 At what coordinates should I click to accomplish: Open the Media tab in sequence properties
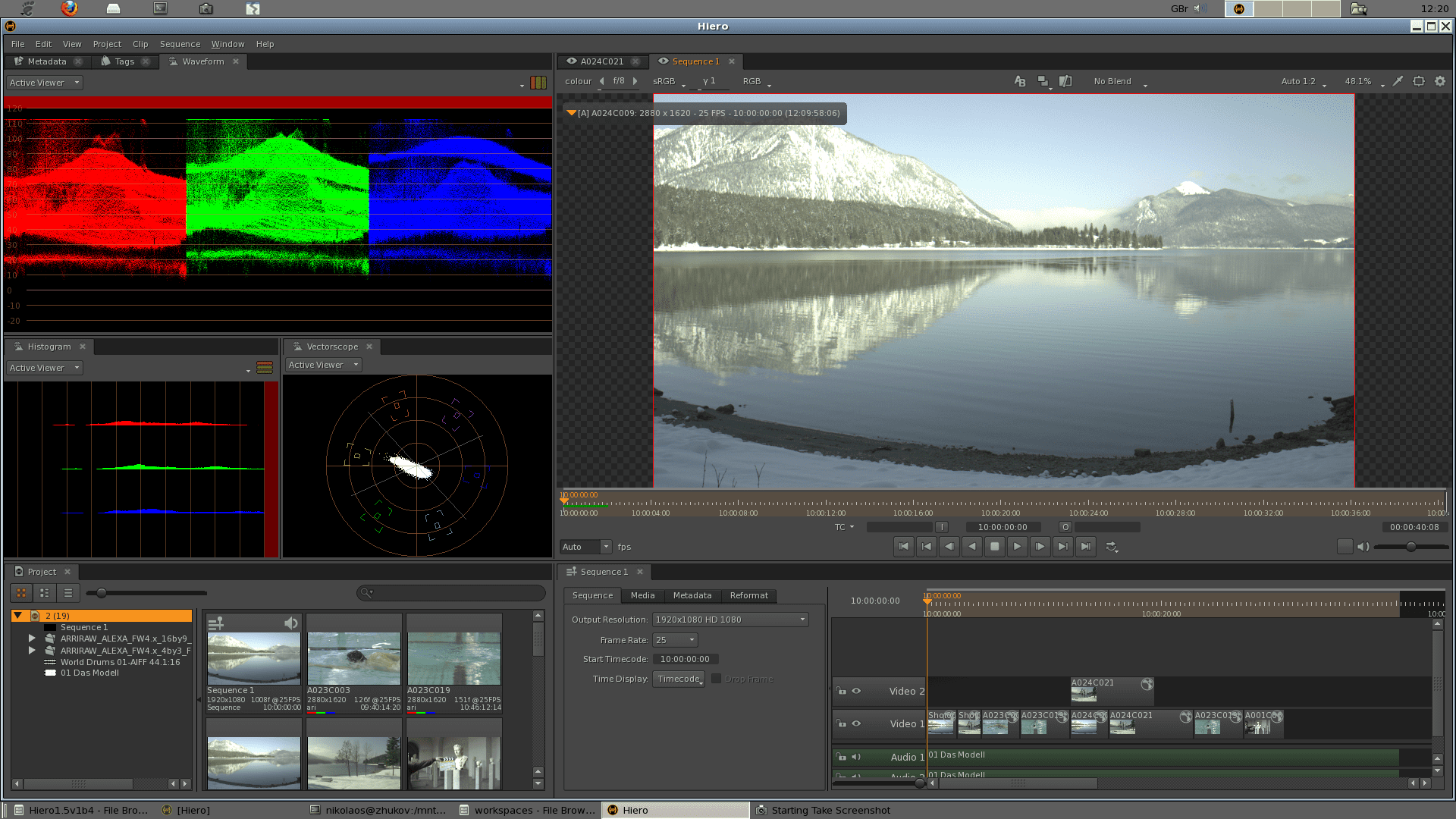coord(642,595)
